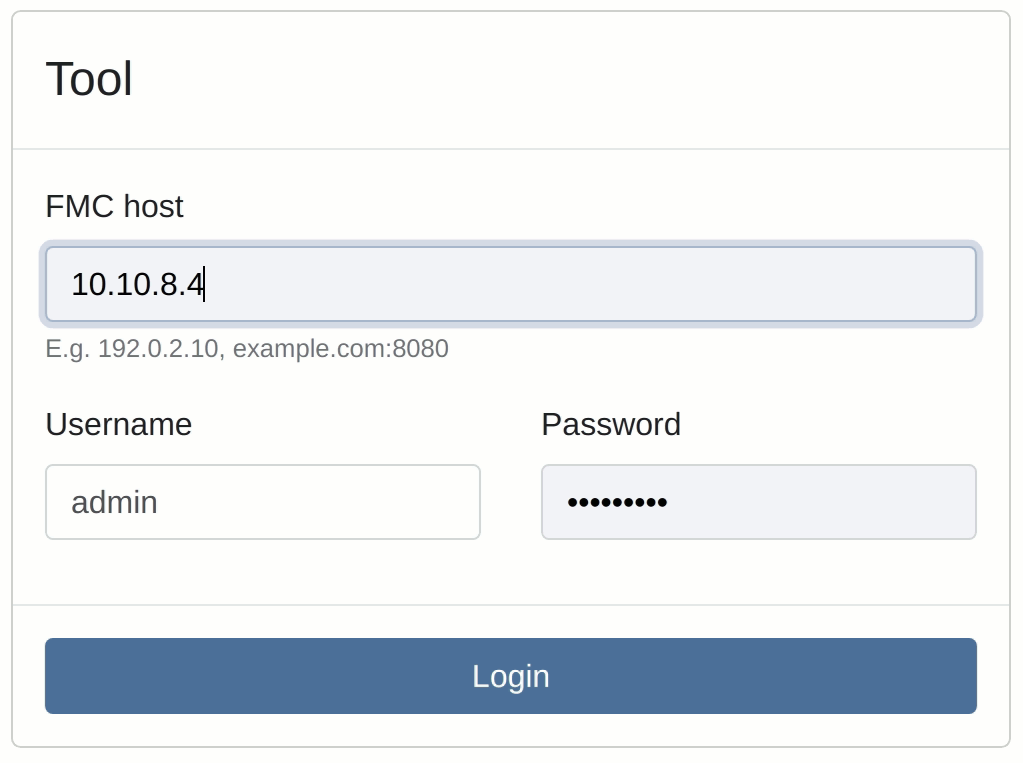Click the Username label
Image resolution: width=1023 pixels, height=763 pixels.
coord(118,424)
